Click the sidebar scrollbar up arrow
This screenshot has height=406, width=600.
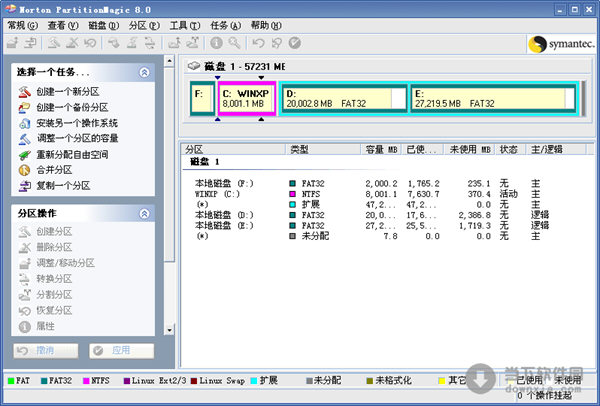[169, 61]
